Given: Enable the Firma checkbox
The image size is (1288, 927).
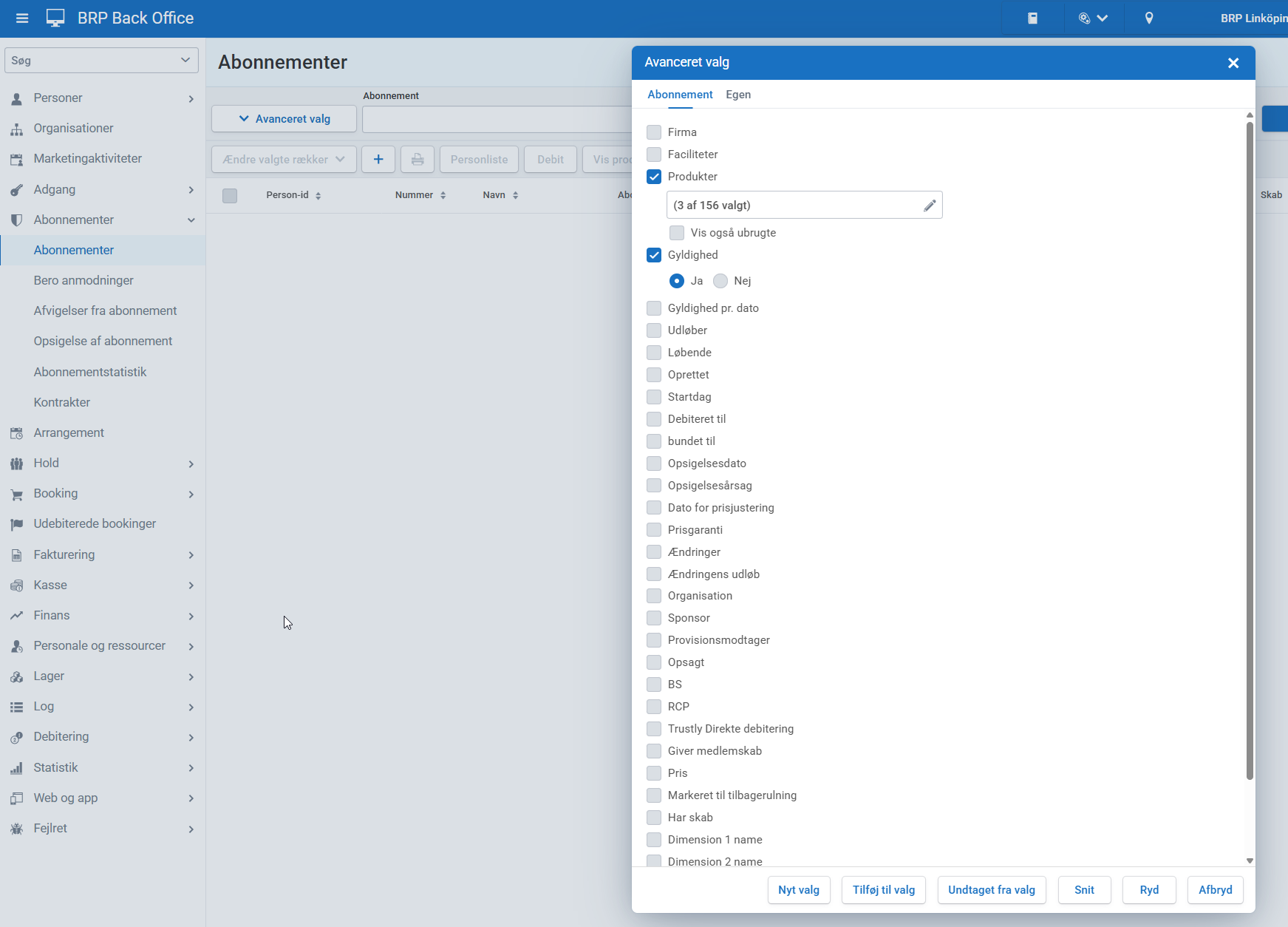Looking at the screenshot, I should (654, 132).
